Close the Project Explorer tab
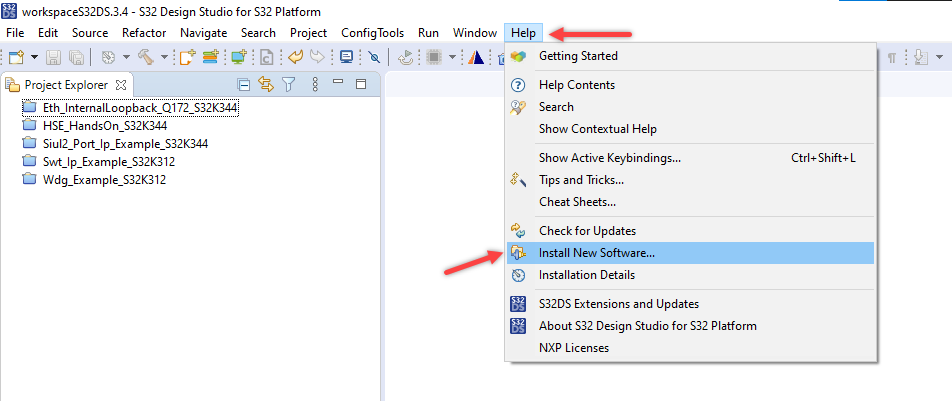The image size is (952, 401). click(x=121, y=85)
